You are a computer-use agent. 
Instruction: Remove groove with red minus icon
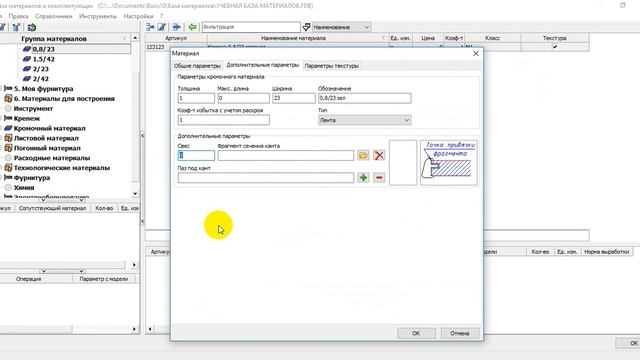tap(379, 178)
